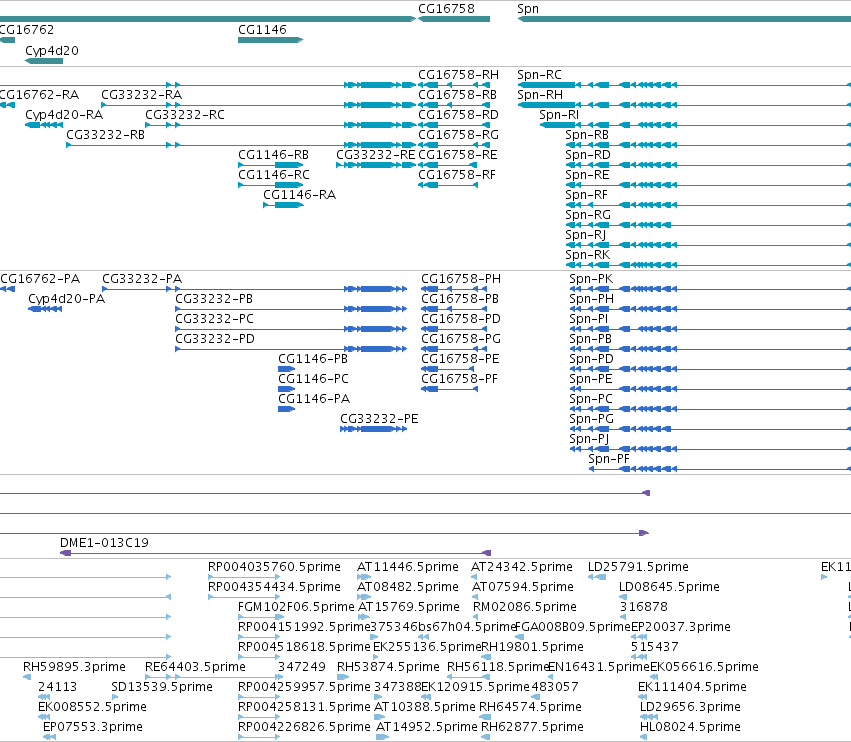Screen dimensions: 851x742
Task: Click transcript Spn-RG label
Action: pyautogui.click(x=588, y=214)
